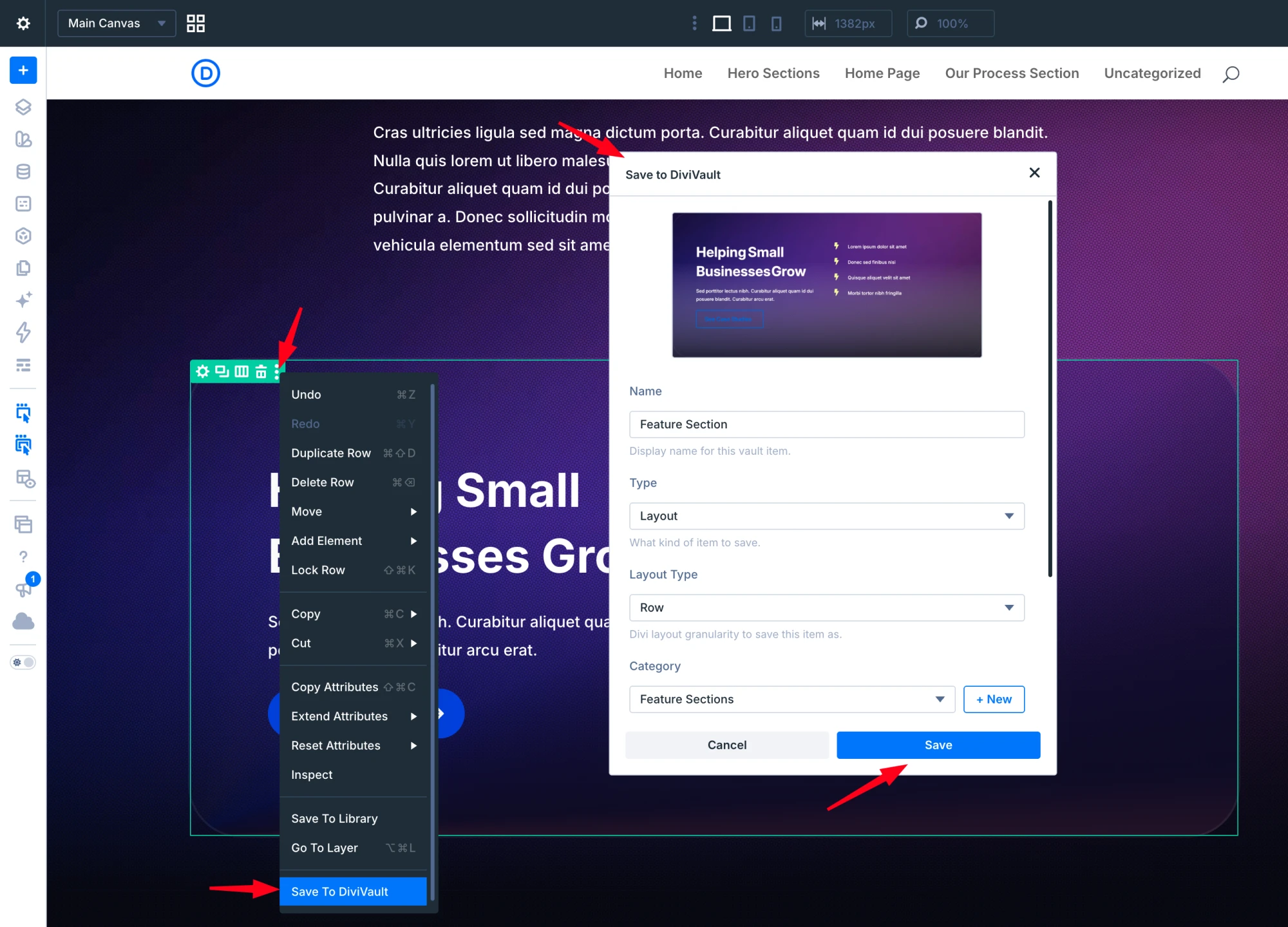The height and width of the screenshot is (927, 1288).
Task: Open the Our Process Section nav link
Action: pyautogui.click(x=1012, y=73)
